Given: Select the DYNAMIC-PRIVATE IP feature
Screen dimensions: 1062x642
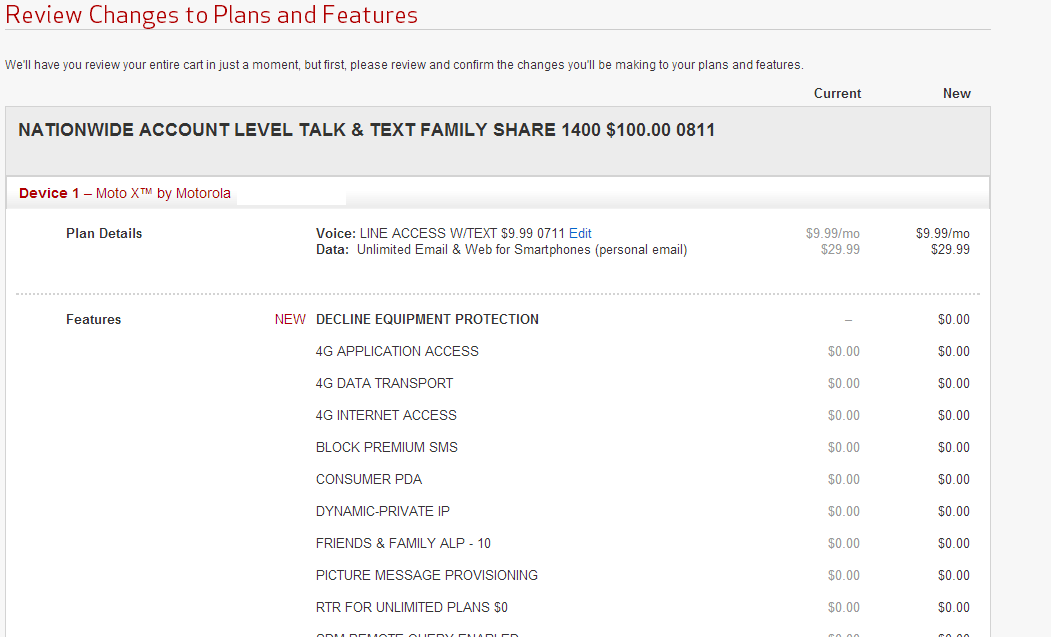Looking at the screenshot, I should pos(382,512).
